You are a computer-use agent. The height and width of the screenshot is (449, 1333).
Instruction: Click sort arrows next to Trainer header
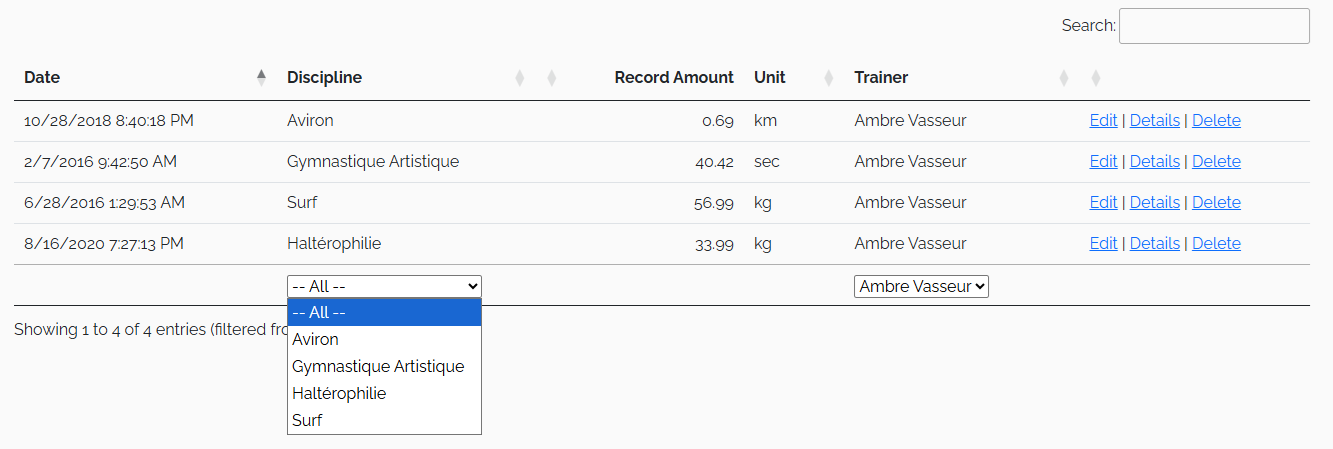[1064, 78]
